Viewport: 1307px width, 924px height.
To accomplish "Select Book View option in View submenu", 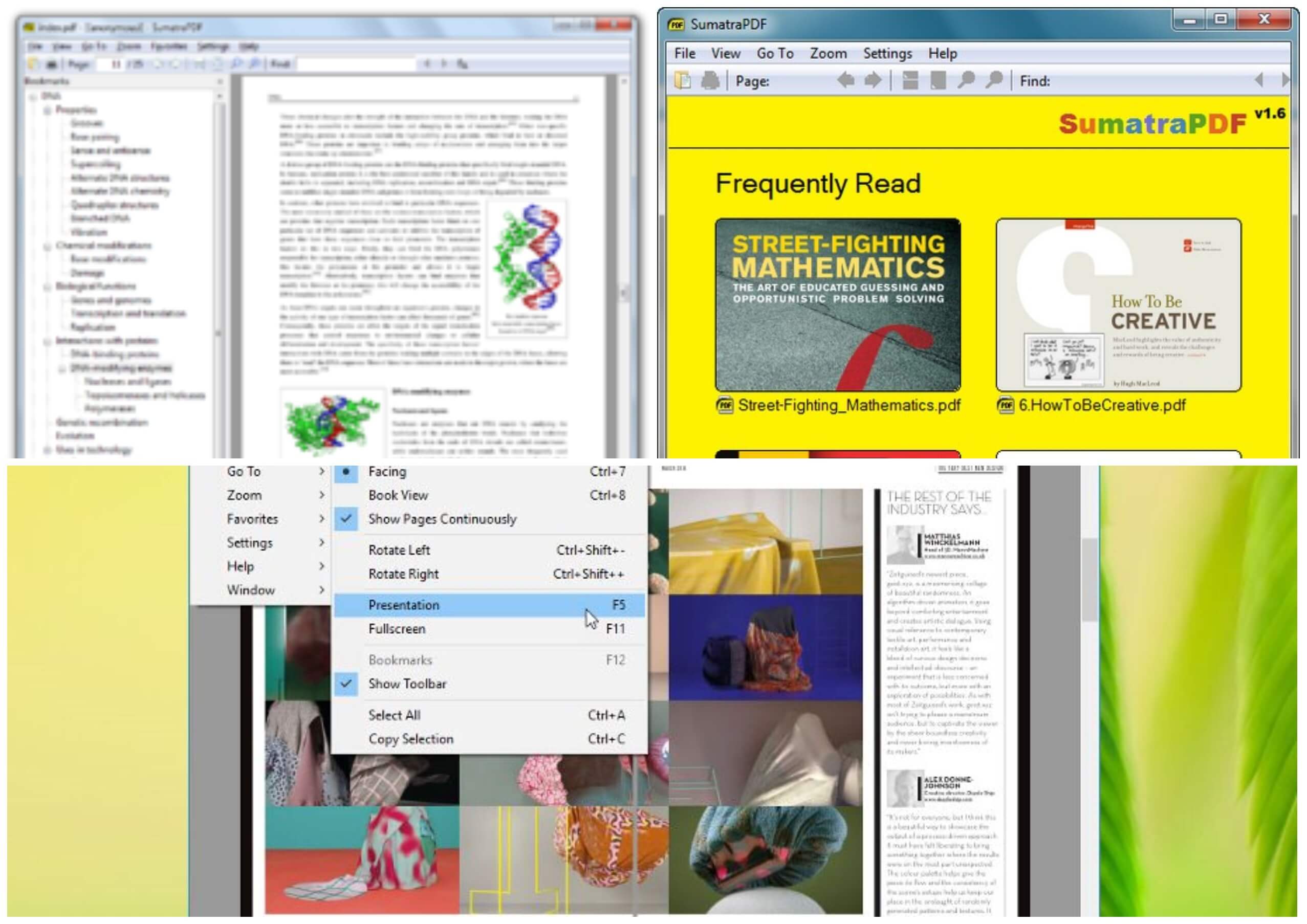I will coord(490,495).
